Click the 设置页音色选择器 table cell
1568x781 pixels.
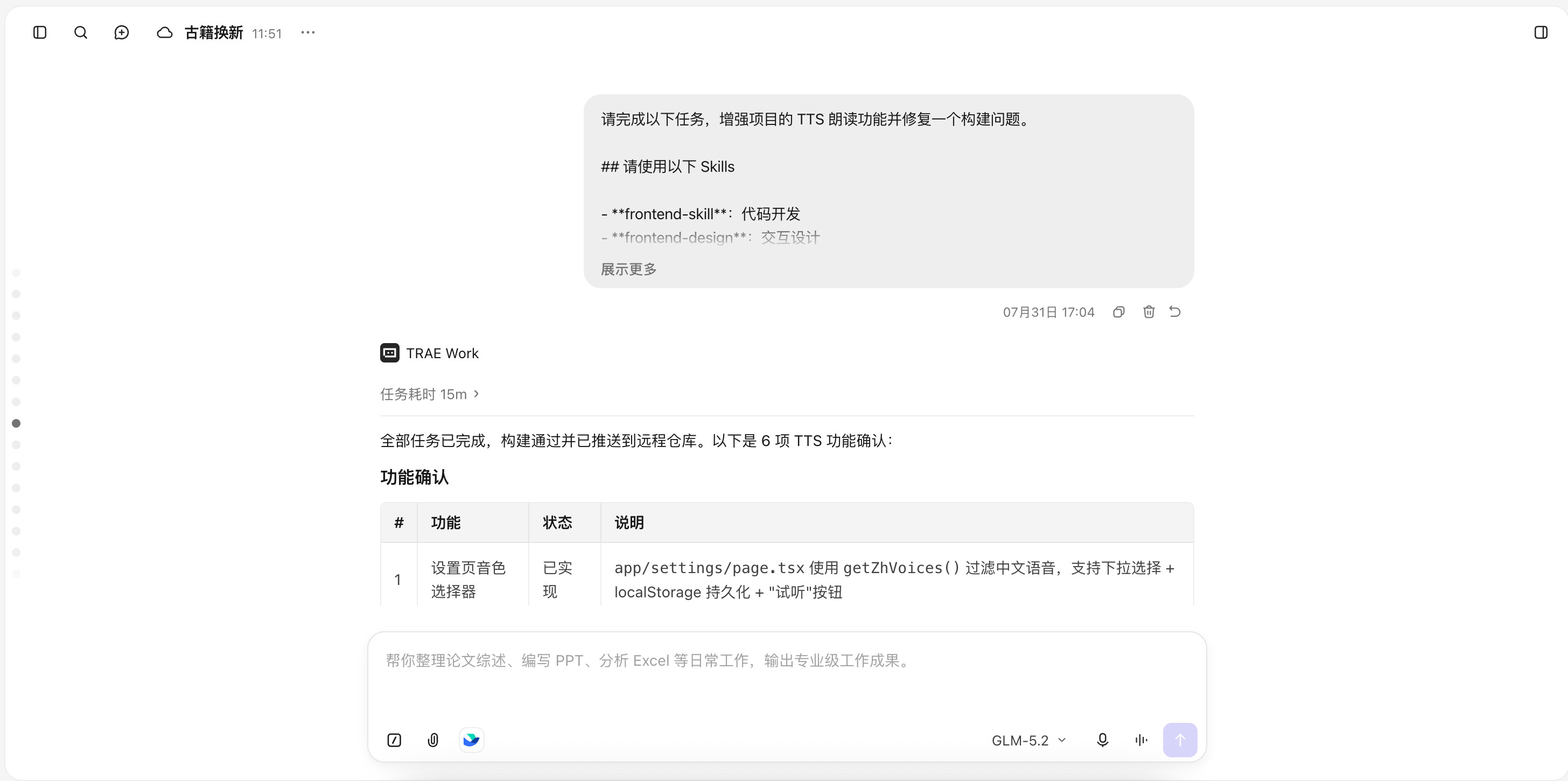point(472,580)
